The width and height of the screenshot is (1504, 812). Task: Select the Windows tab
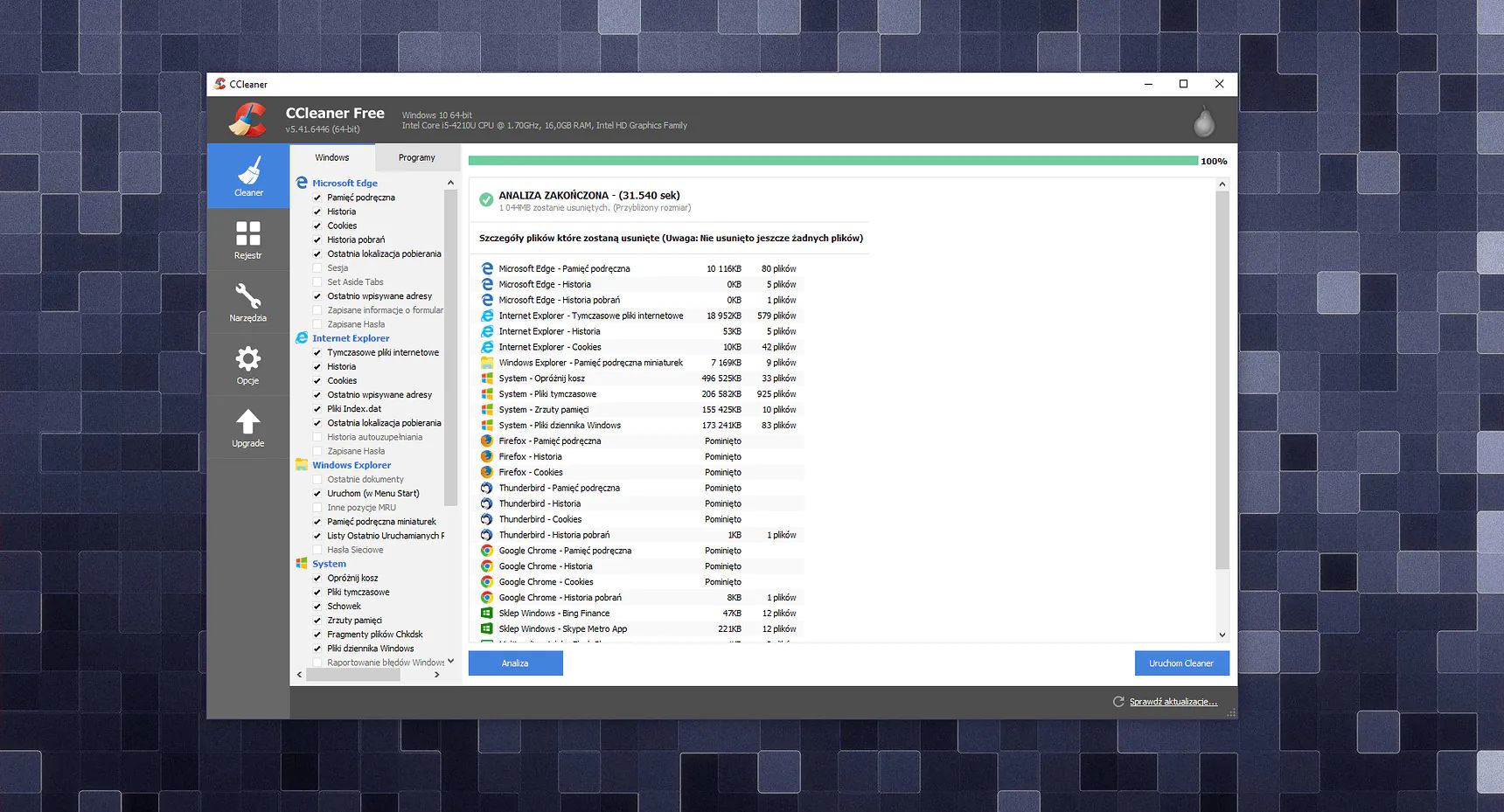(x=331, y=157)
